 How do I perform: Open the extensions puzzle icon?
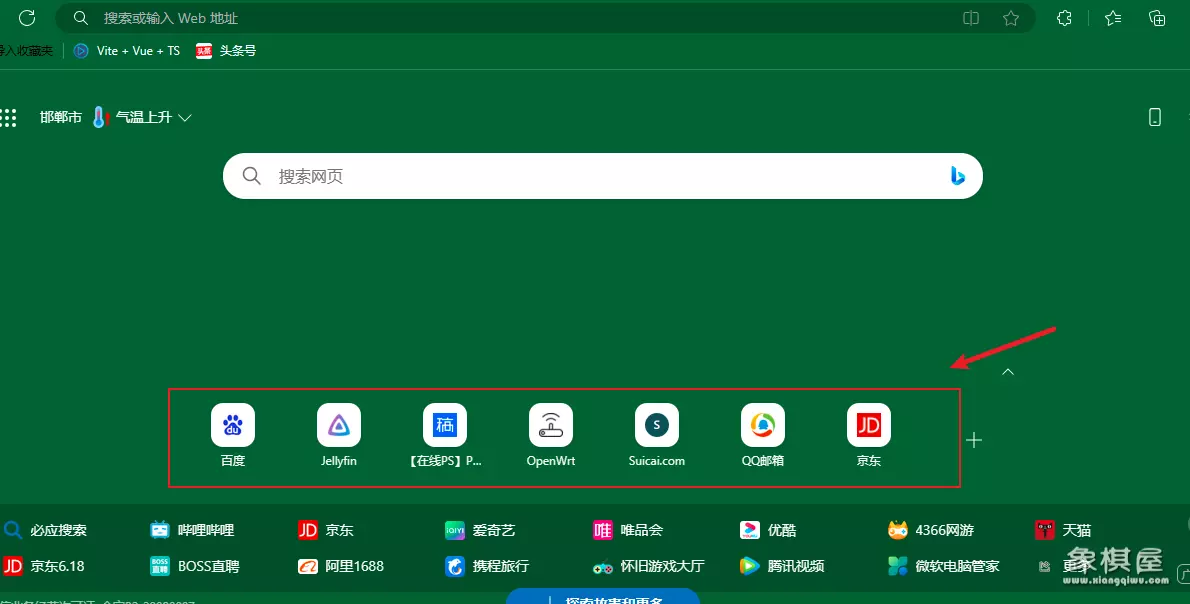pyautogui.click(x=1064, y=18)
